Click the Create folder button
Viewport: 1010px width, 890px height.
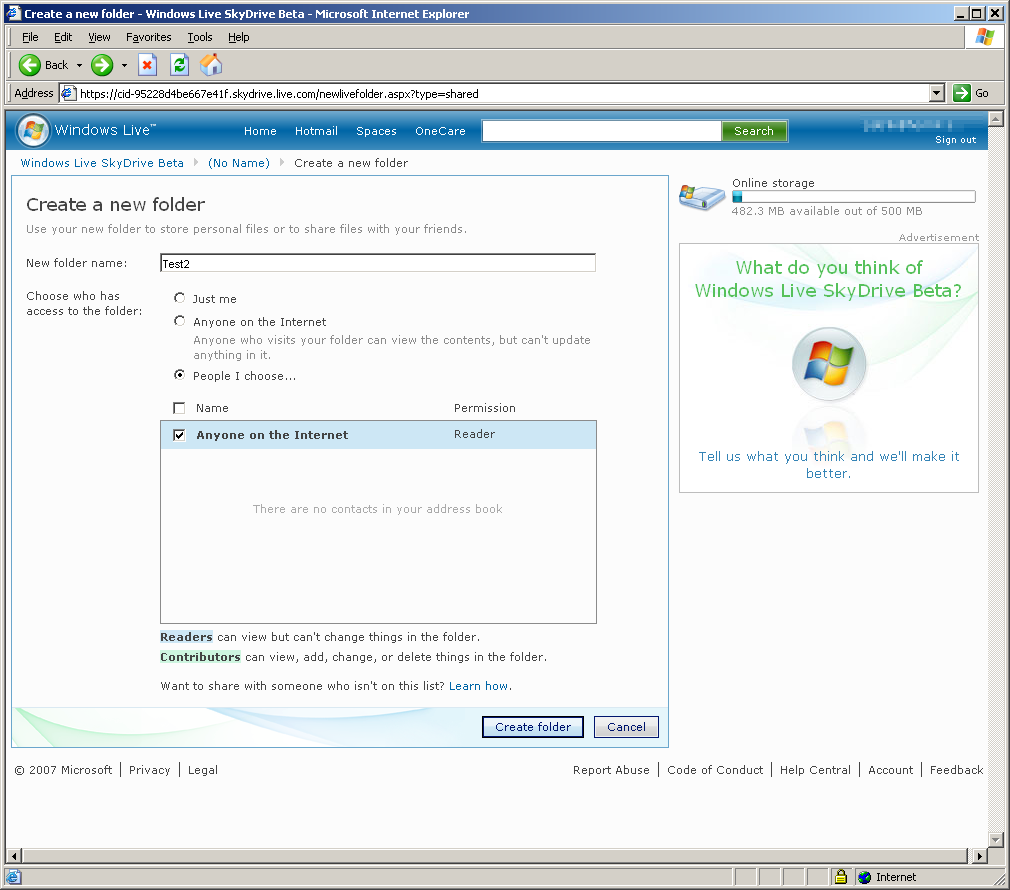point(533,726)
